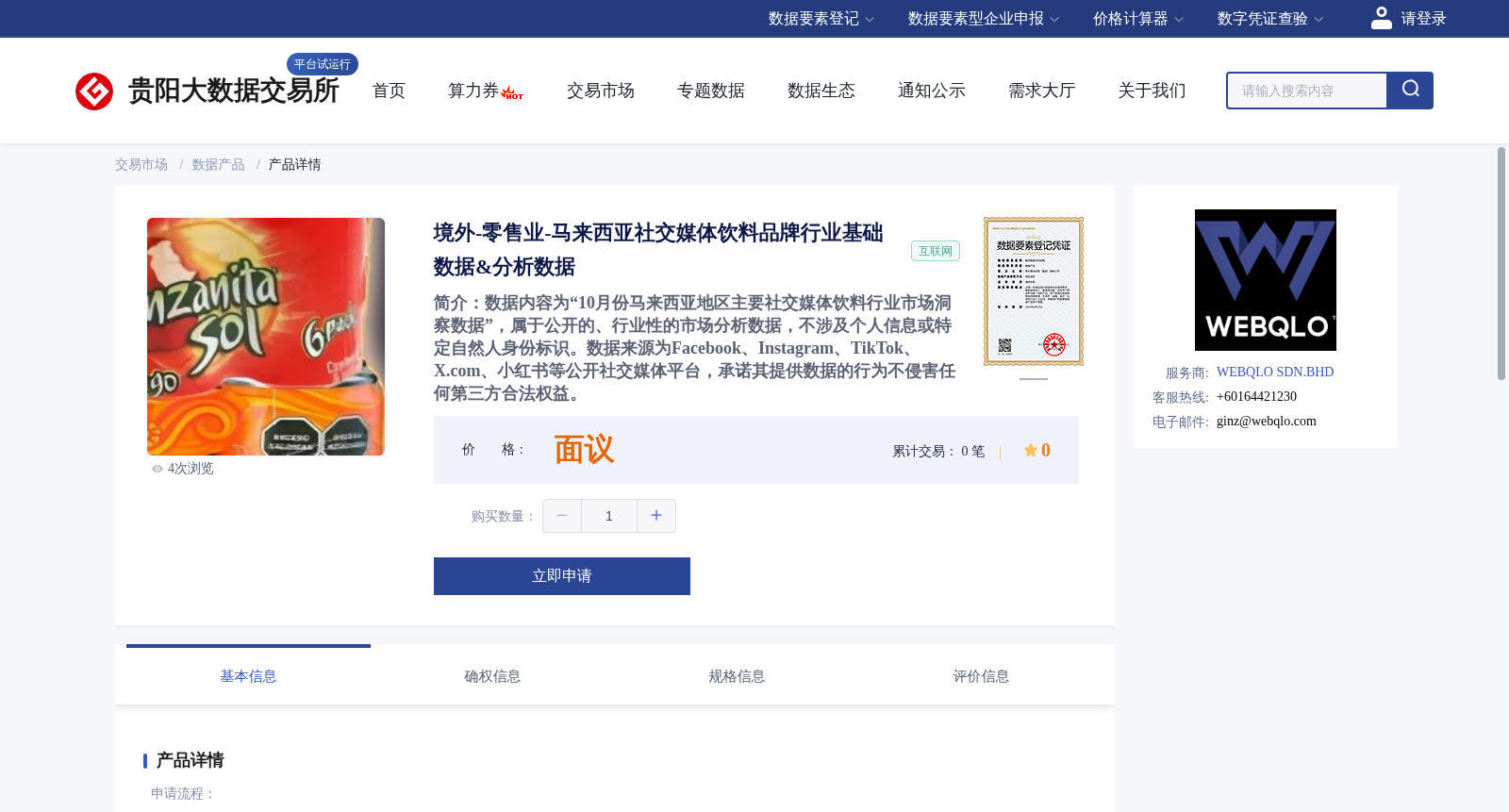
Task: Open the WEBQLO company logo
Action: [1266, 280]
